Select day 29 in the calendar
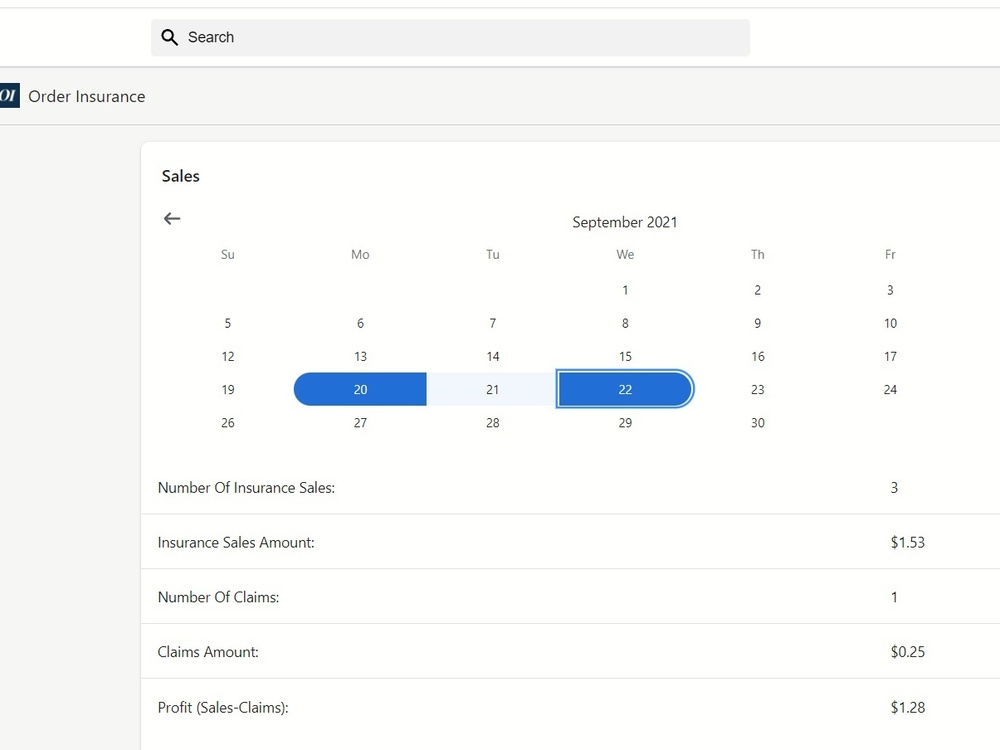 [x=625, y=423]
